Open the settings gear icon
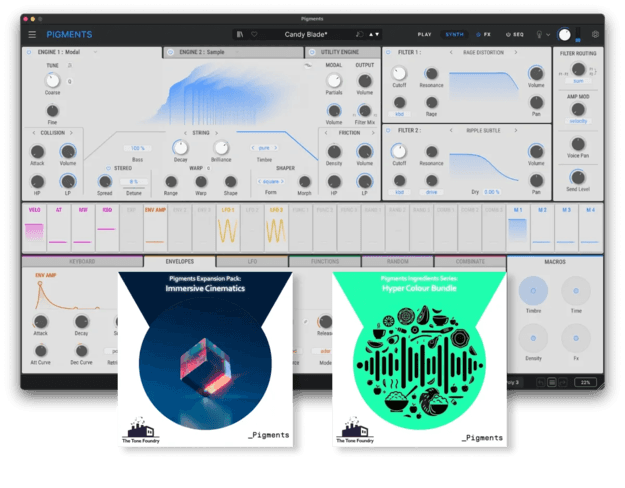 point(595,35)
